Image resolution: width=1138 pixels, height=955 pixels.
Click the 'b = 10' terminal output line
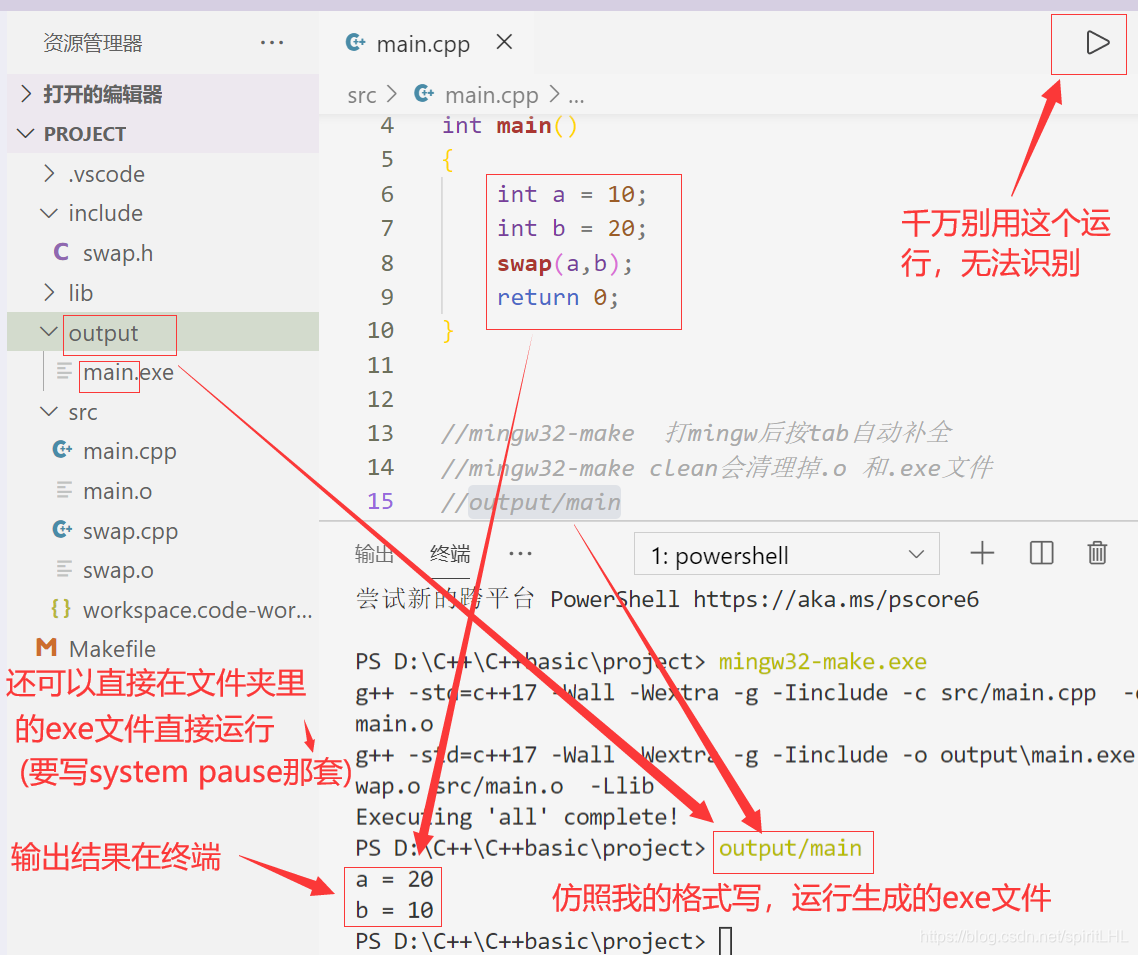click(x=395, y=910)
